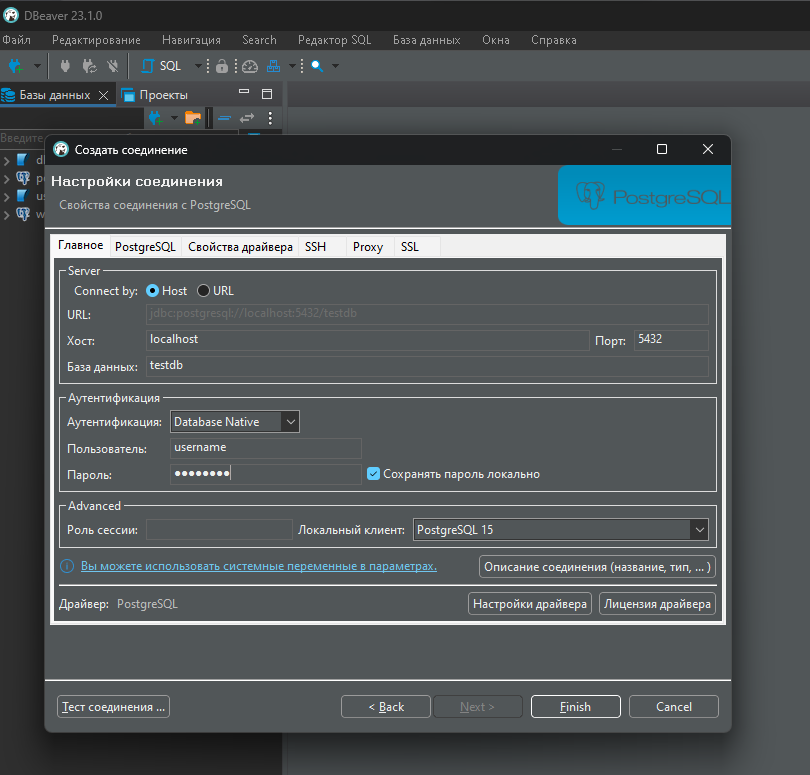Open the Редактирование menu
The image size is (810, 775).
pos(96,40)
